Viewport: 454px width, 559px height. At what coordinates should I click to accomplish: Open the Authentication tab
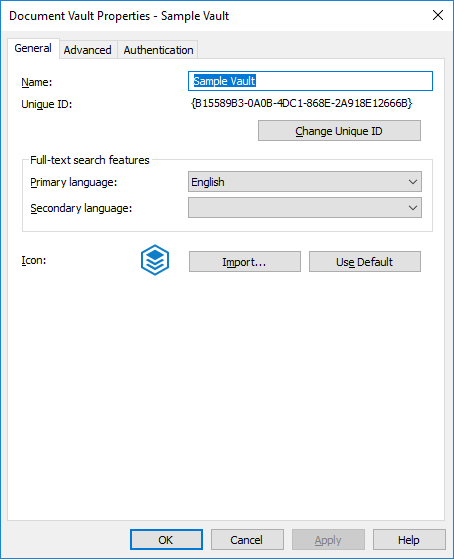pyautogui.click(x=158, y=50)
